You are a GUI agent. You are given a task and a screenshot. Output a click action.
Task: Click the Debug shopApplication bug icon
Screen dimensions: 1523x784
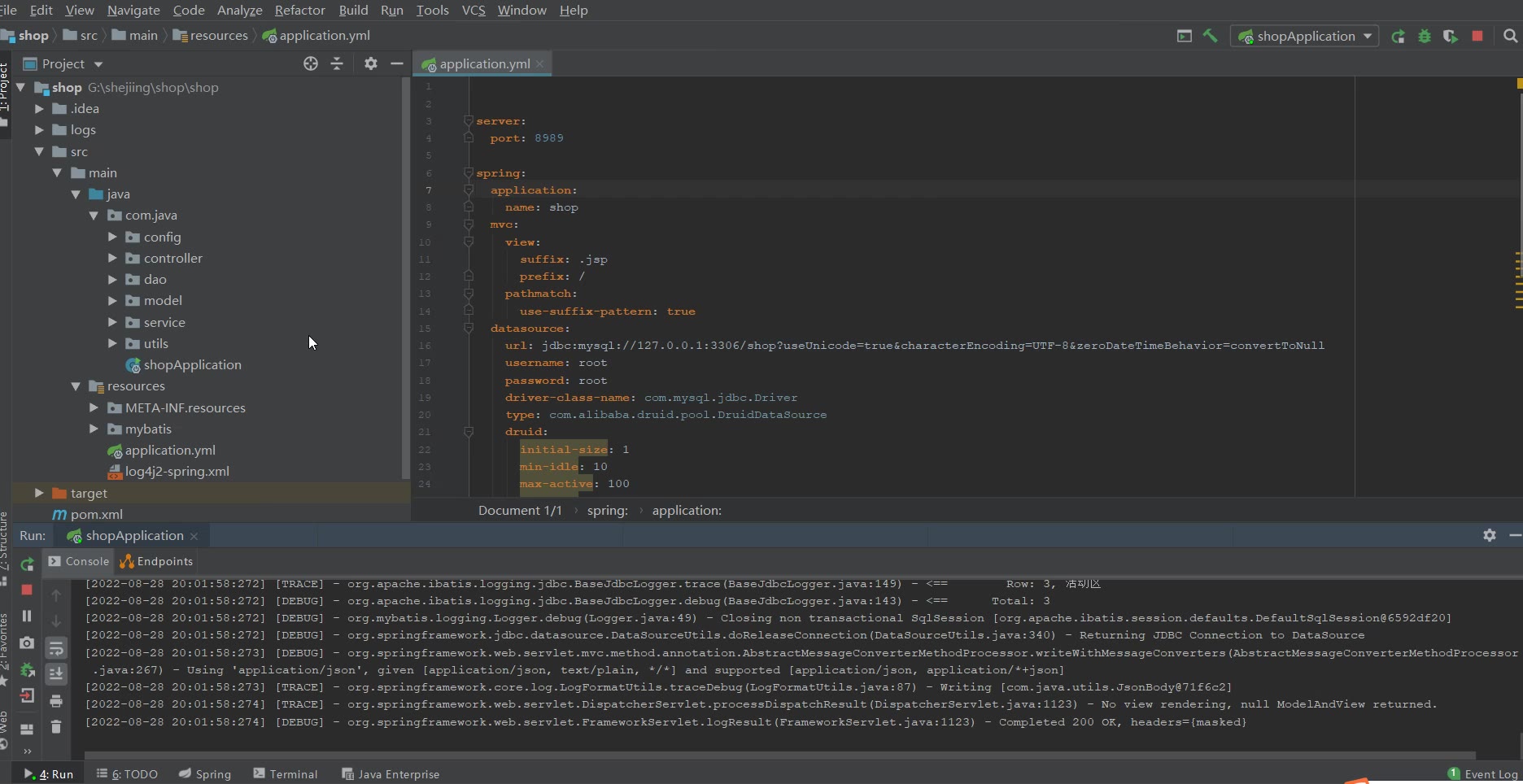[x=1424, y=36]
